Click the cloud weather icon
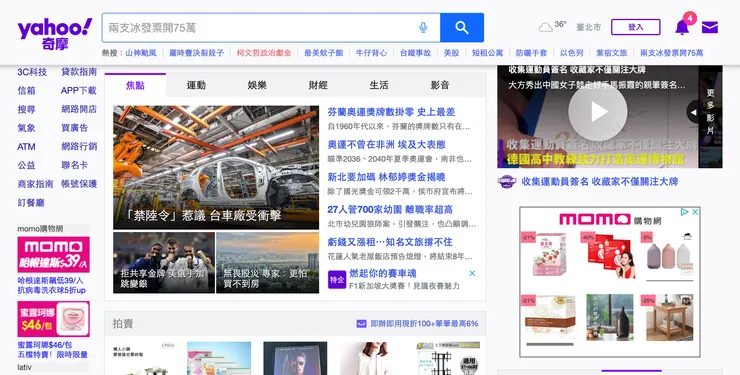 546,28
